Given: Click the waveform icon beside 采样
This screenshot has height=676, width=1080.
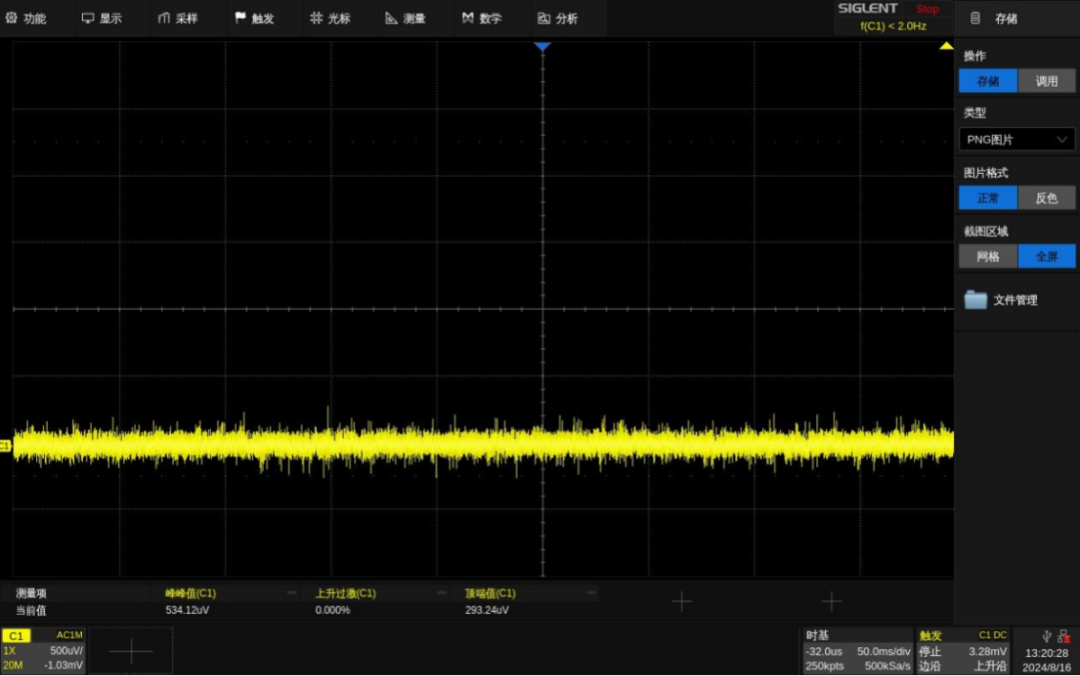Looking at the screenshot, I should pos(163,18).
